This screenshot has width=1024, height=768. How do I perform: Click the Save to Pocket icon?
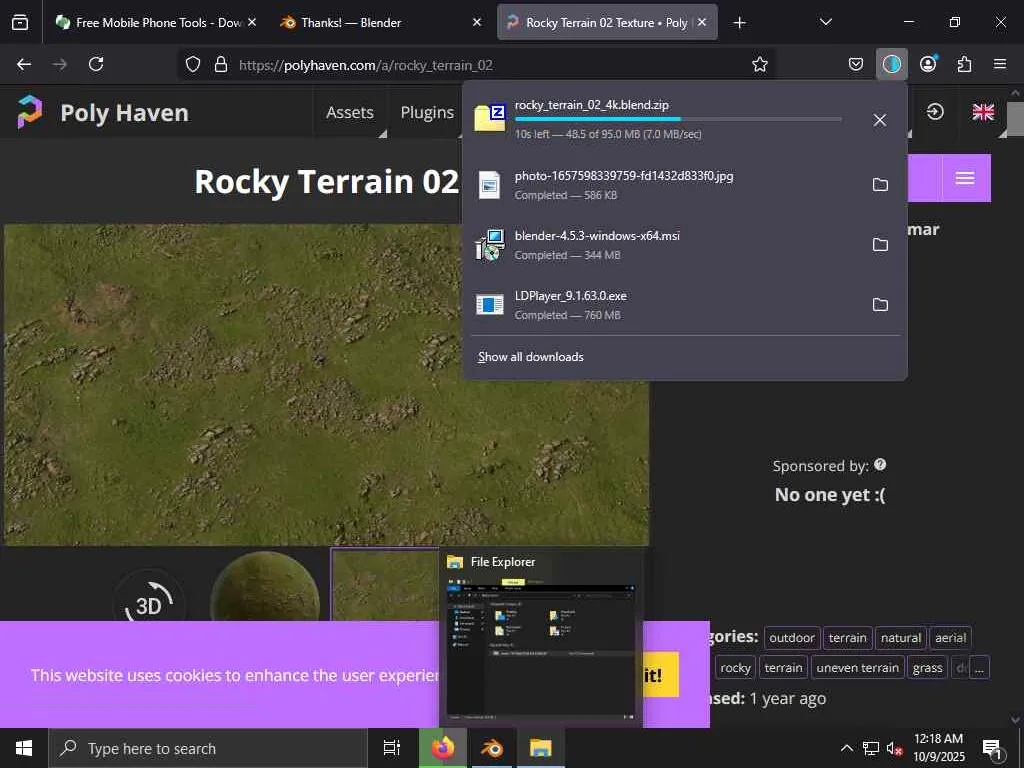[x=856, y=64]
